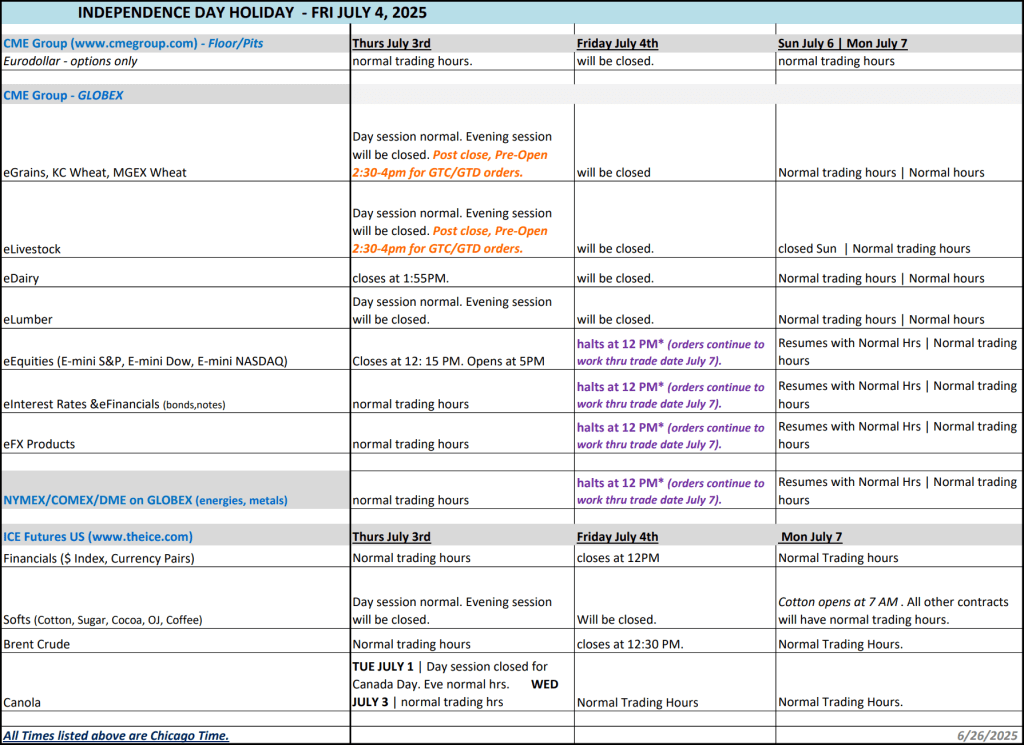Click 'Closes at 12: 15 PM. Opens at 5PM'
The height and width of the screenshot is (745, 1024).
(448, 361)
